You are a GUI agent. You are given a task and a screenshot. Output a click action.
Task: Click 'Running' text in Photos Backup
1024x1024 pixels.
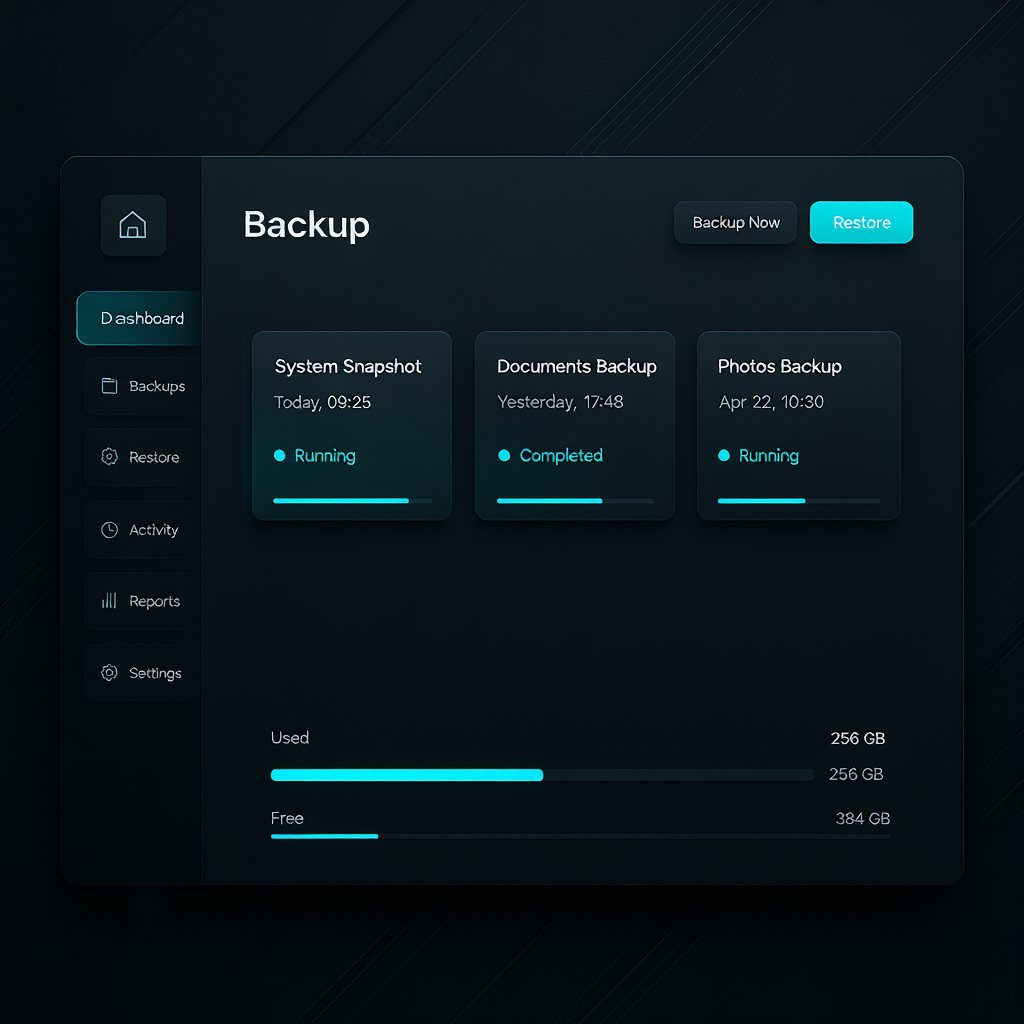point(769,456)
